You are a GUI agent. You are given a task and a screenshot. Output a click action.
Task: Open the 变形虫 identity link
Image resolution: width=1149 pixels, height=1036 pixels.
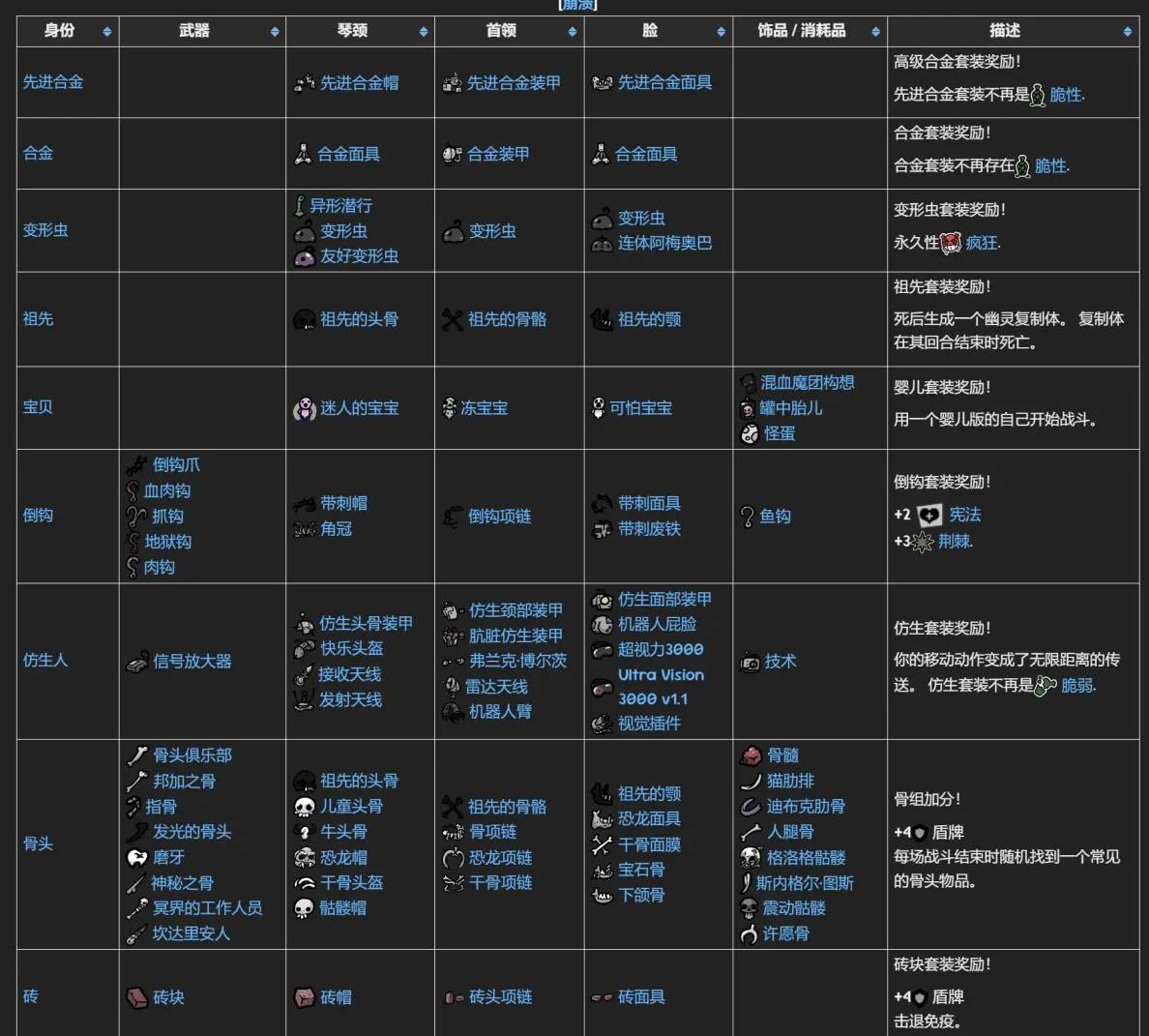pos(45,230)
